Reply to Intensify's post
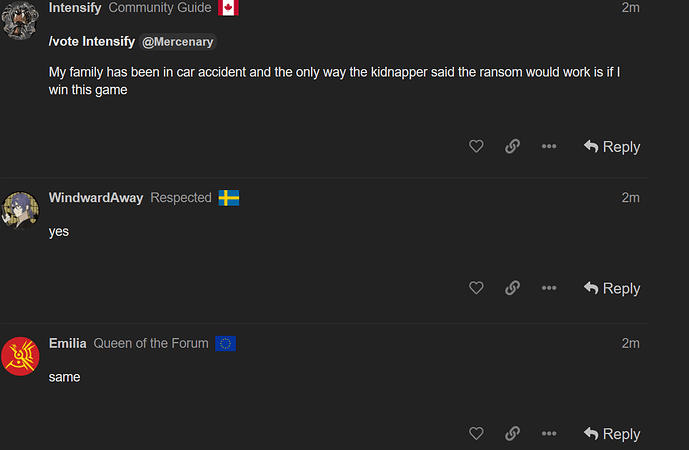689x450 pixels. pos(611,147)
